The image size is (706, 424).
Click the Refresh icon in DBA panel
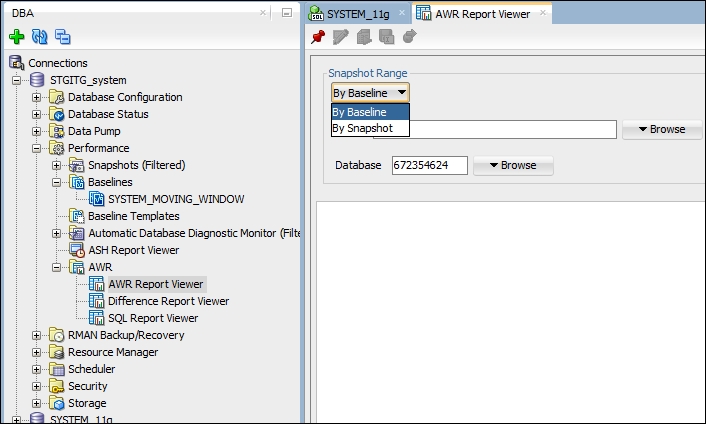40,36
